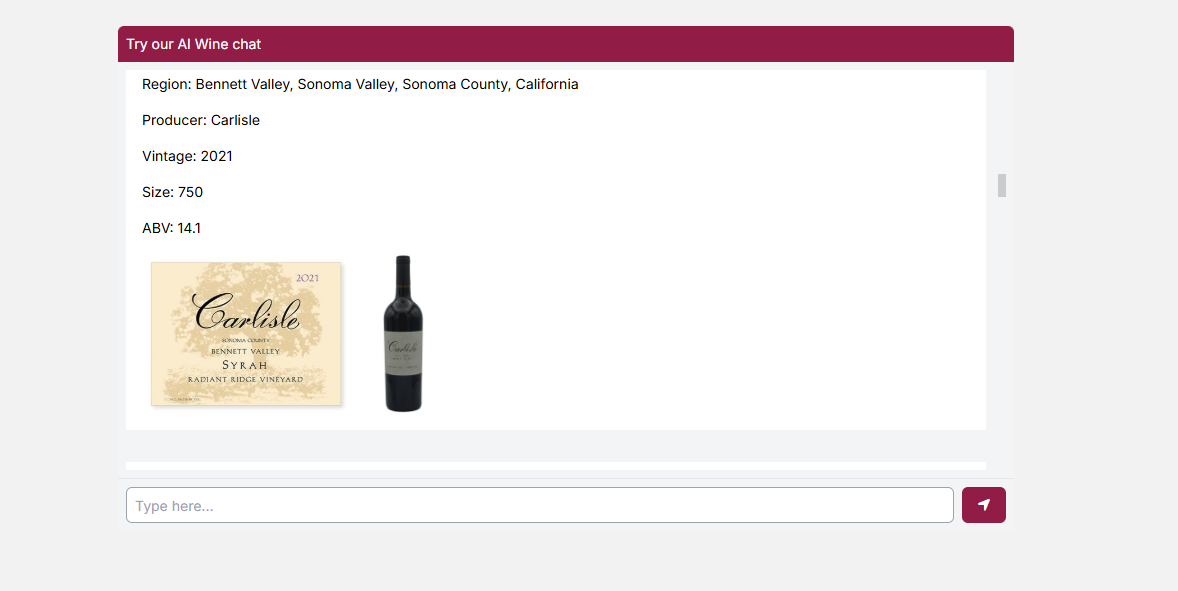Open the Carlisle Syrah label thumbnail
1178x591 pixels.
(x=246, y=334)
